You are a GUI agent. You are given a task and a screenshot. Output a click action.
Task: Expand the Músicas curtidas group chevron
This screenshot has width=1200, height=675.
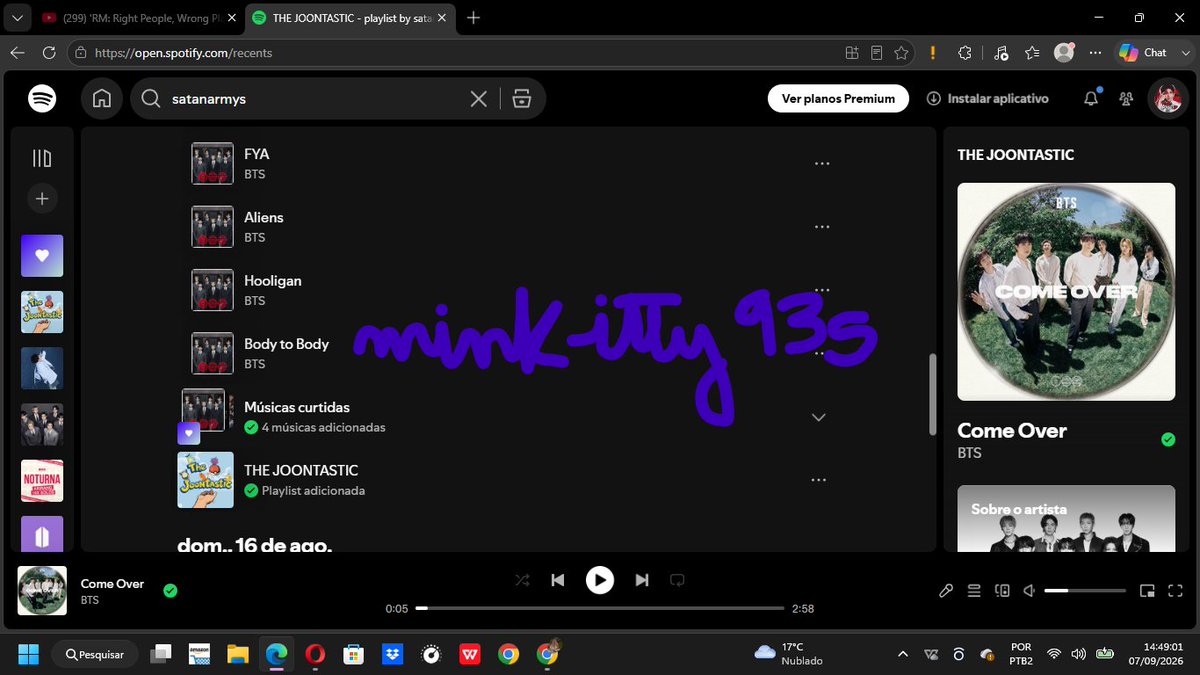pos(818,417)
